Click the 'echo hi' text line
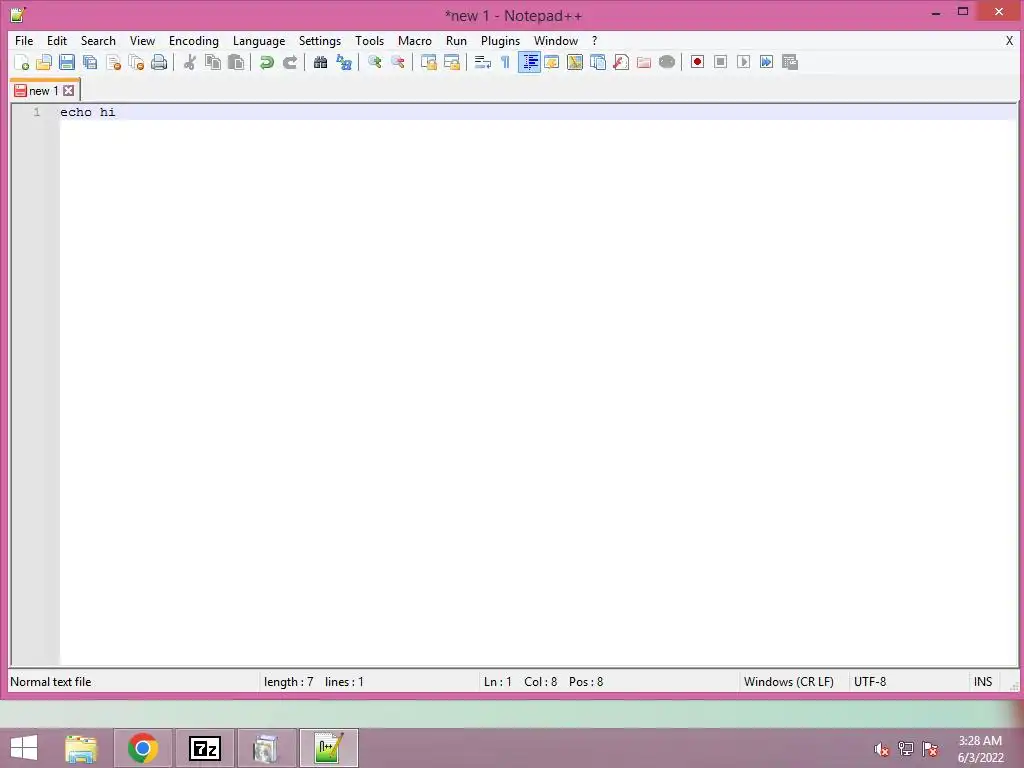This screenshot has width=1024, height=768. (x=88, y=112)
